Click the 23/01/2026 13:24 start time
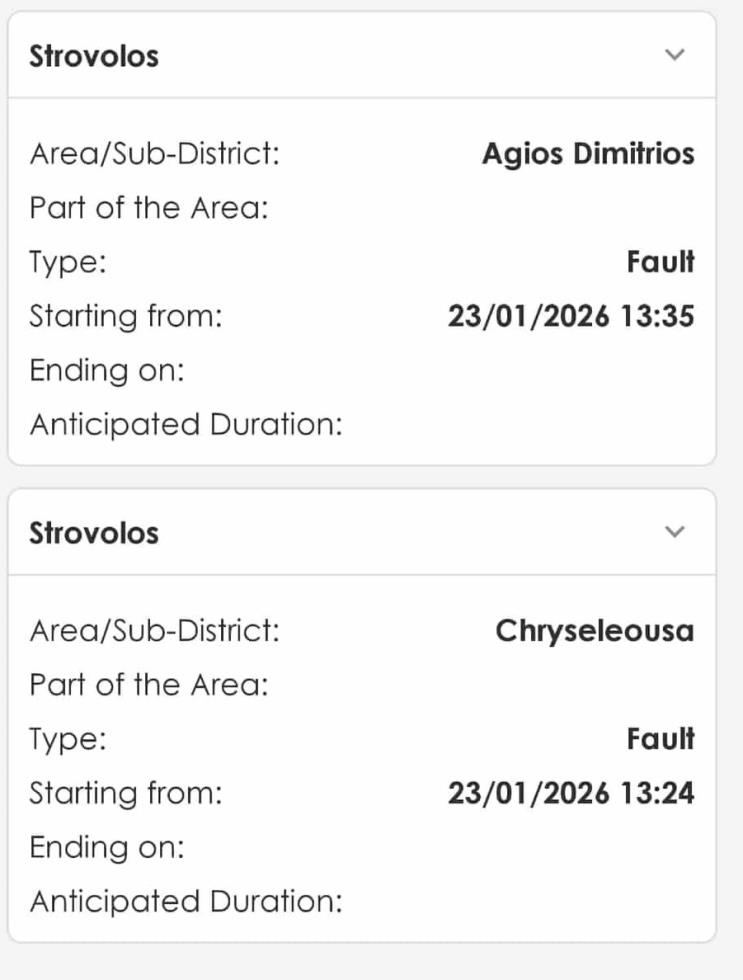The height and width of the screenshot is (980, 743). click(571, 794)
